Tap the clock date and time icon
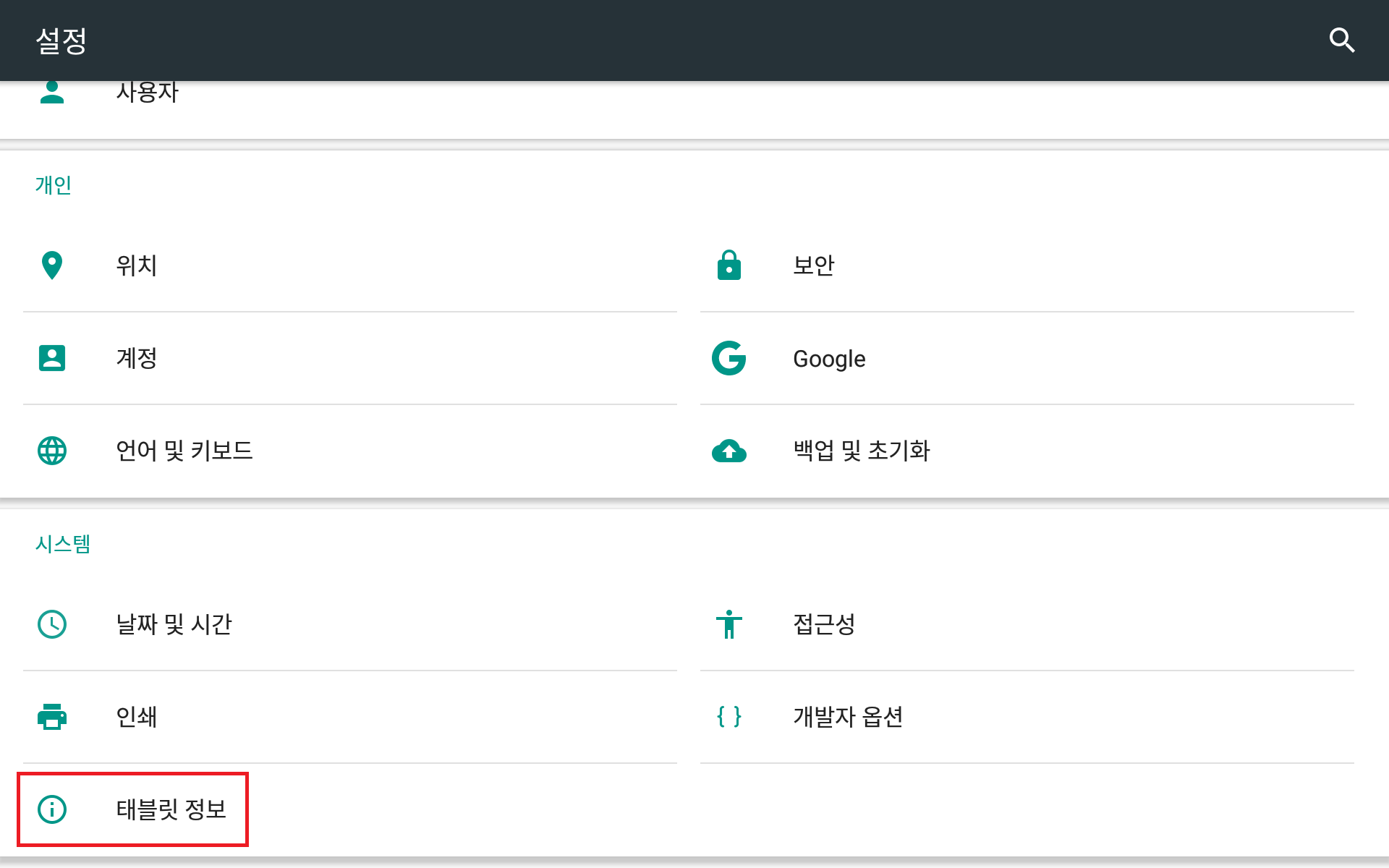Screen dimensions: 1389x868 click(x=52, y=624)
